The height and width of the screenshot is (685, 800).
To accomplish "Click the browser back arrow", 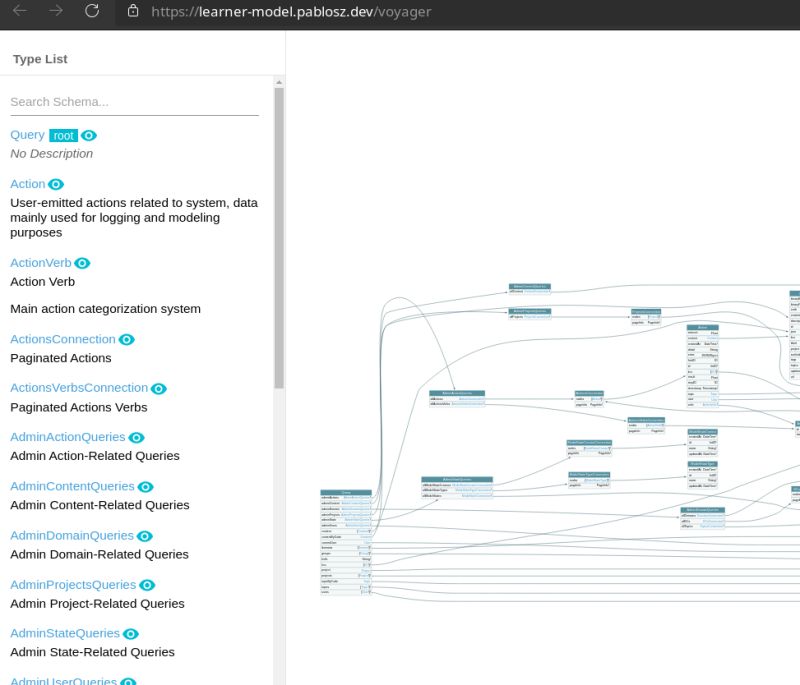I will click(x=22, y=12).
